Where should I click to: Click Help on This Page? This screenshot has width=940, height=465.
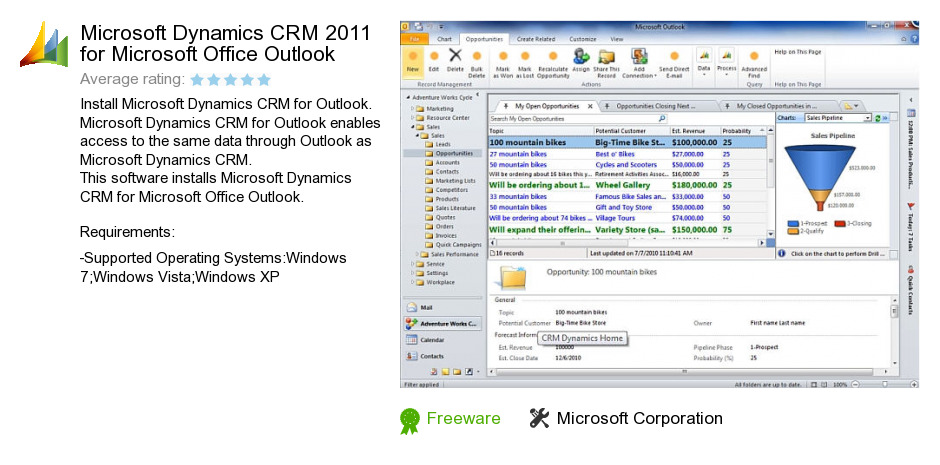[x=797, y=52]
